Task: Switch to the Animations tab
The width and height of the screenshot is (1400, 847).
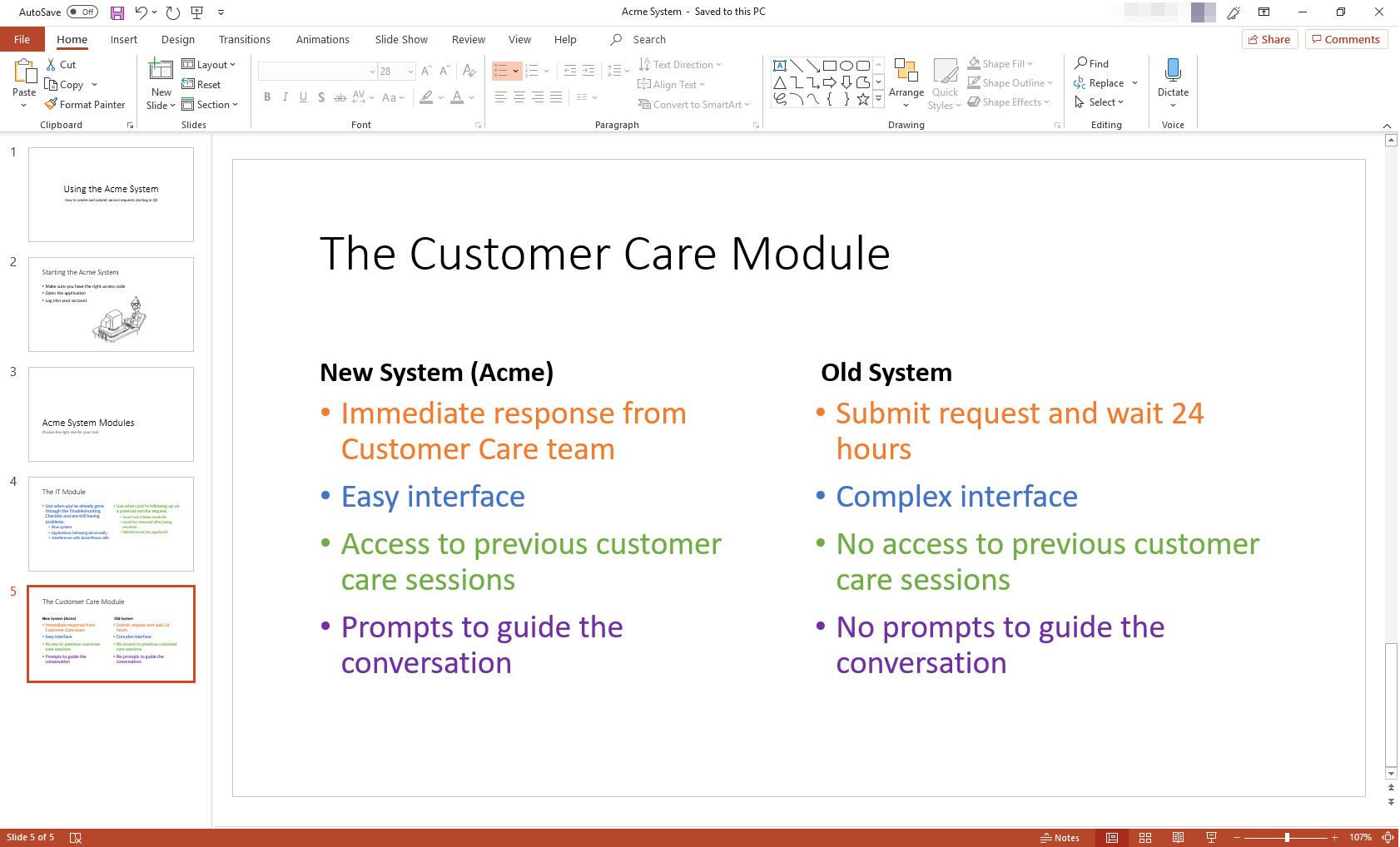Action: 322,39
